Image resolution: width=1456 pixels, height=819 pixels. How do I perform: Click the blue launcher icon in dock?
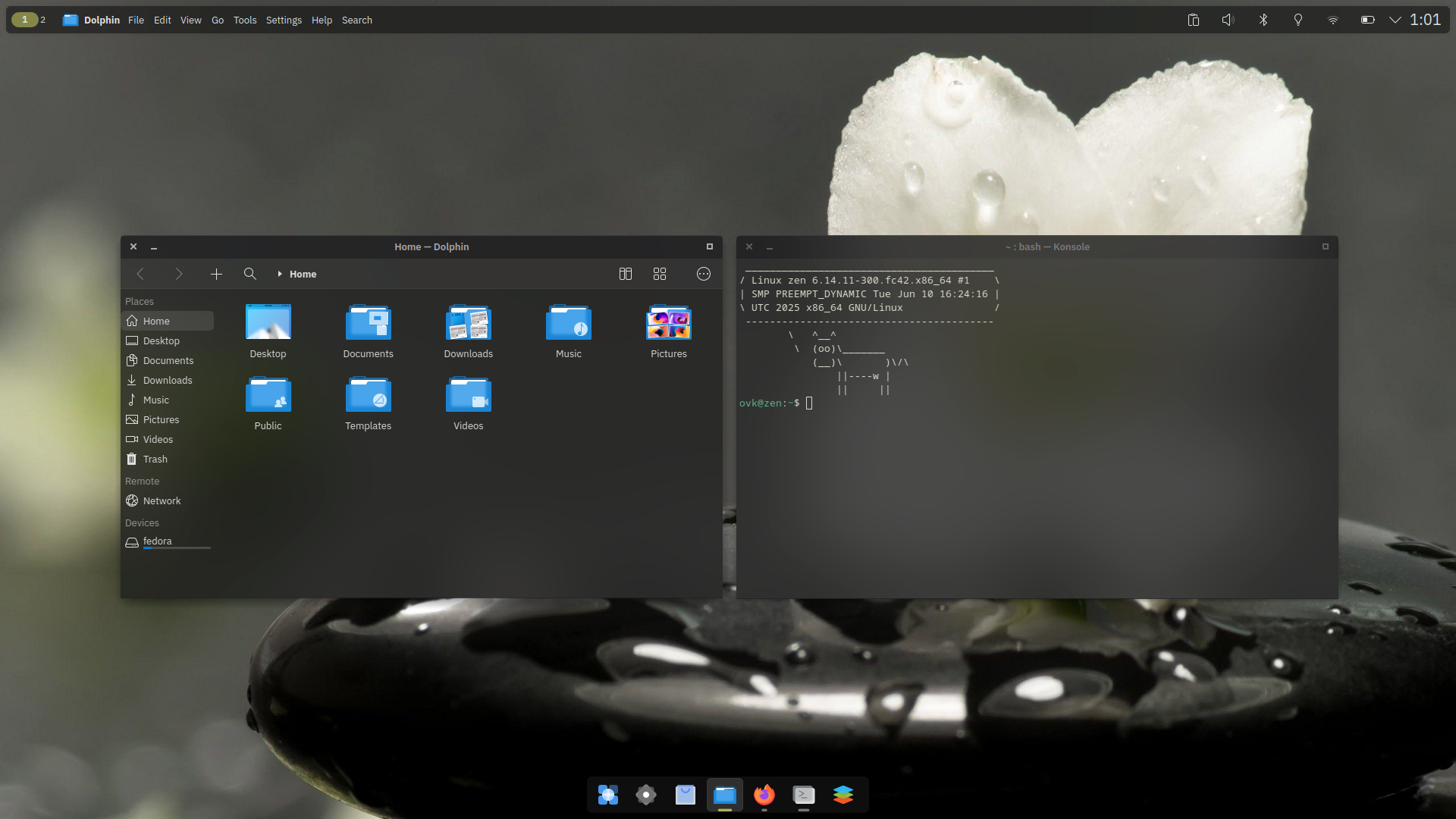pyautogui.click(x=608, y=794)
